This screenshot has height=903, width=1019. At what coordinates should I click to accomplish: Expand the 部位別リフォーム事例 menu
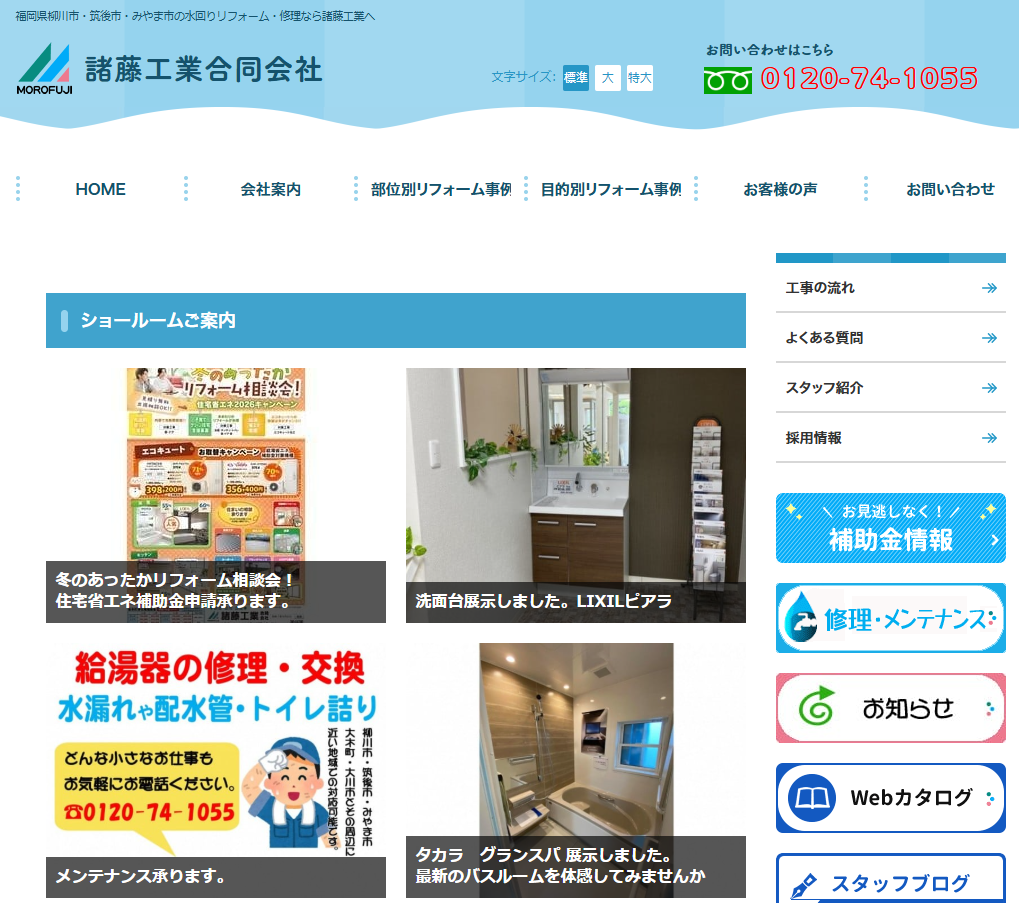[440, 189]
